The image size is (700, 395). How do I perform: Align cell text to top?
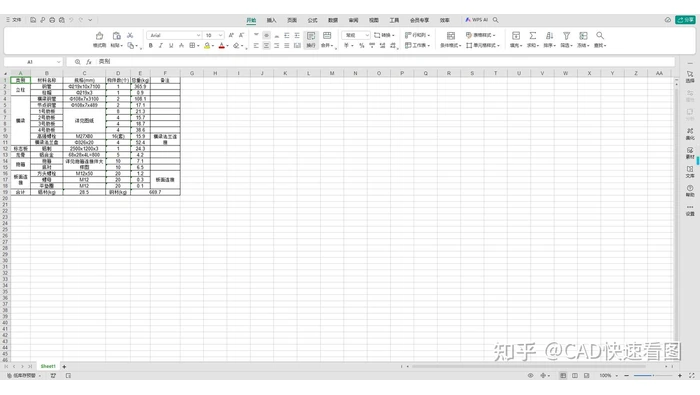pos(256,35)
